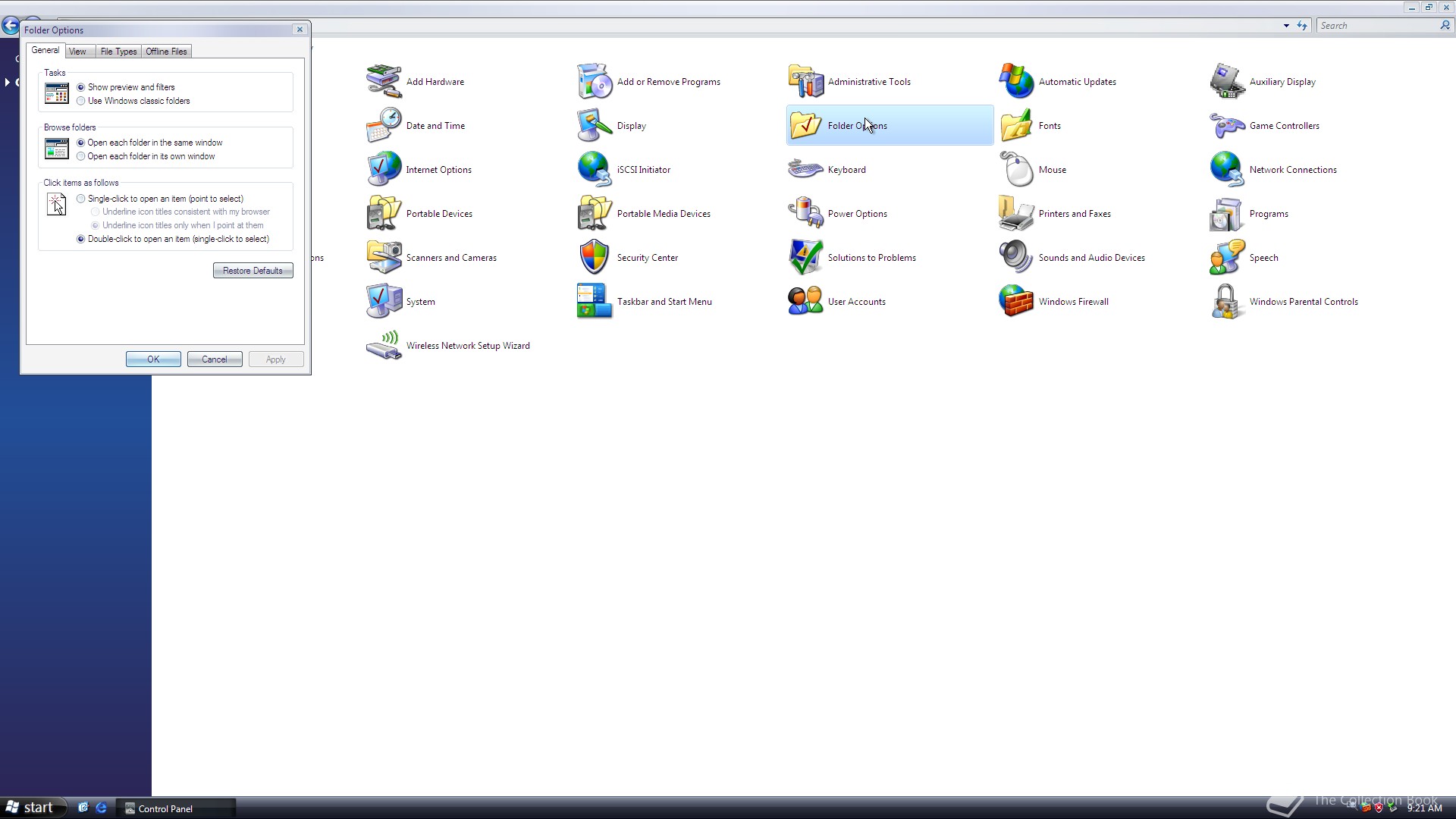Image resolution: width=1456 pixels, height=819 pixels.
Task: Select Single-click to open an item
Action: (81, 199)
